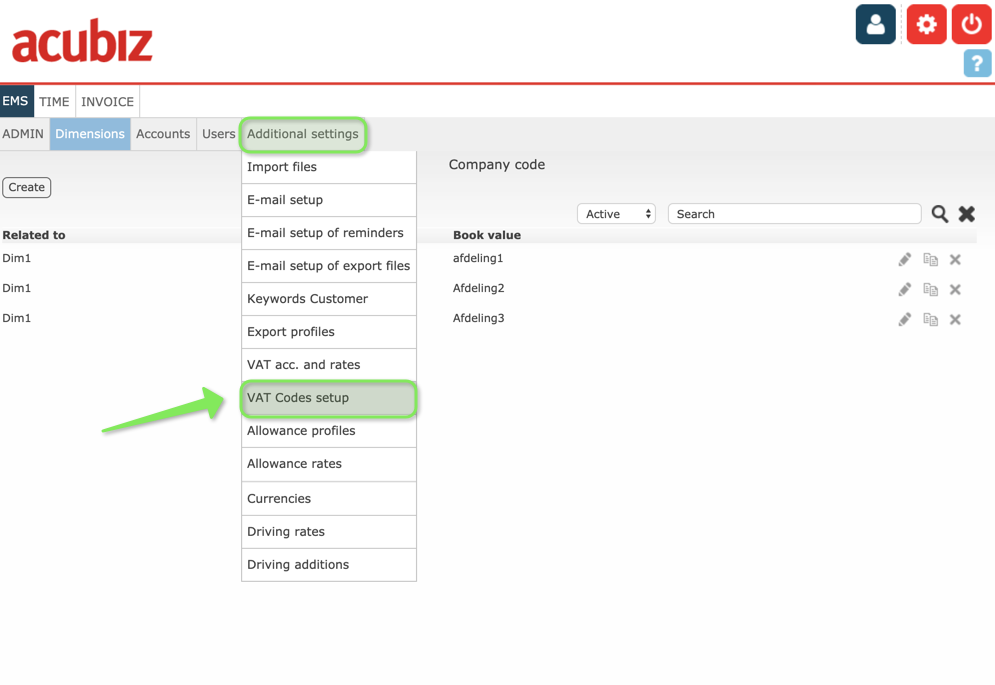
Task: Select Import files from the menu
Action: tap(329, 167)
